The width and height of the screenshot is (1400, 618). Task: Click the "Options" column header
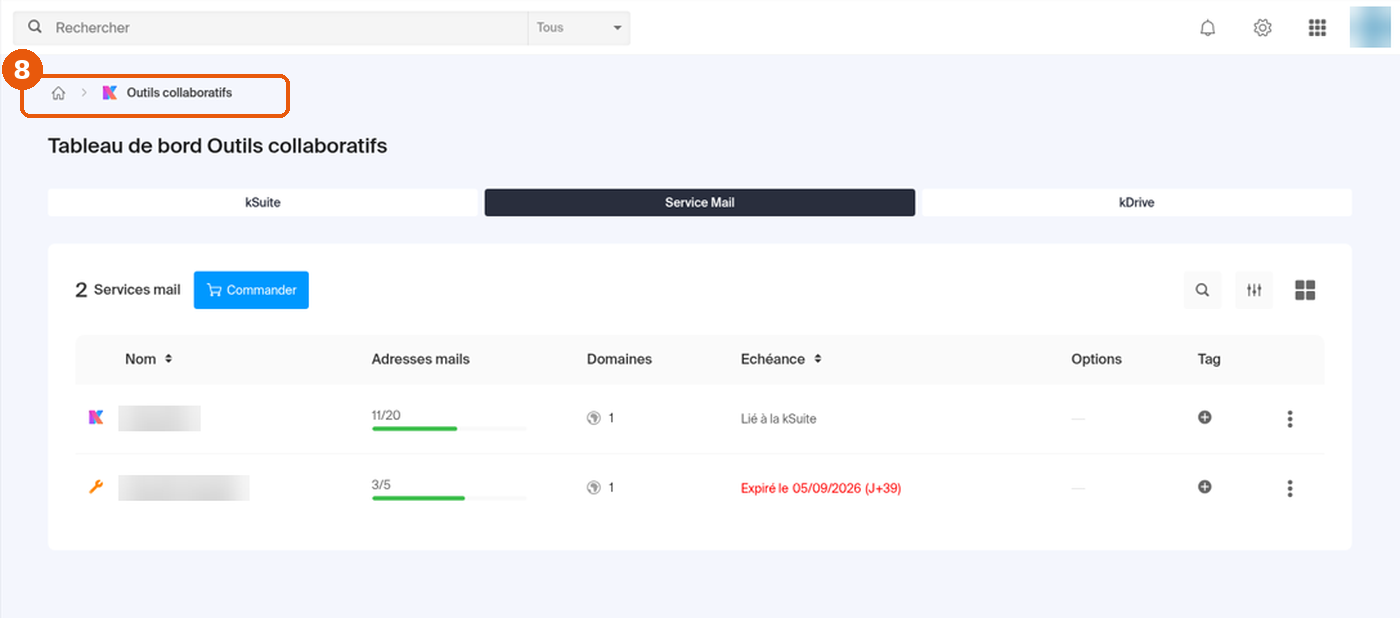pyautogui.click(x=1097, y=359)
